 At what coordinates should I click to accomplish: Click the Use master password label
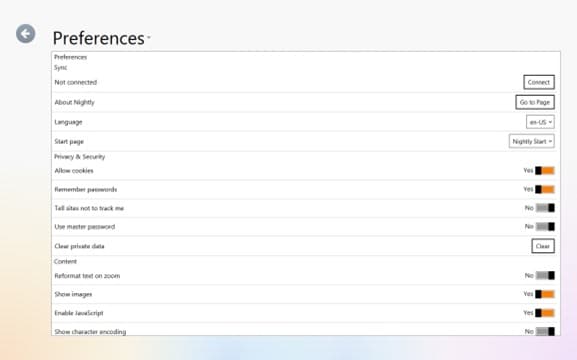point(85,227)
